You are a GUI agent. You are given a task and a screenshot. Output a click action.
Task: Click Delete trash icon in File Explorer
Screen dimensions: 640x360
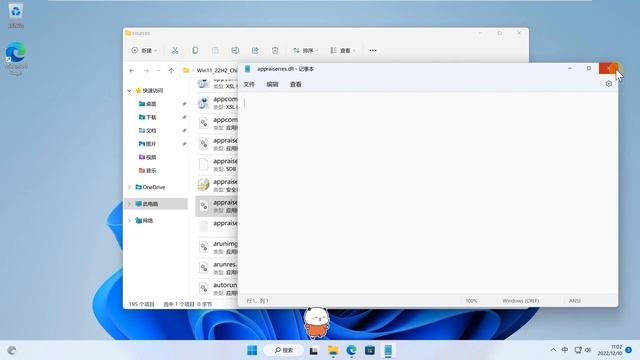[275, 50]
